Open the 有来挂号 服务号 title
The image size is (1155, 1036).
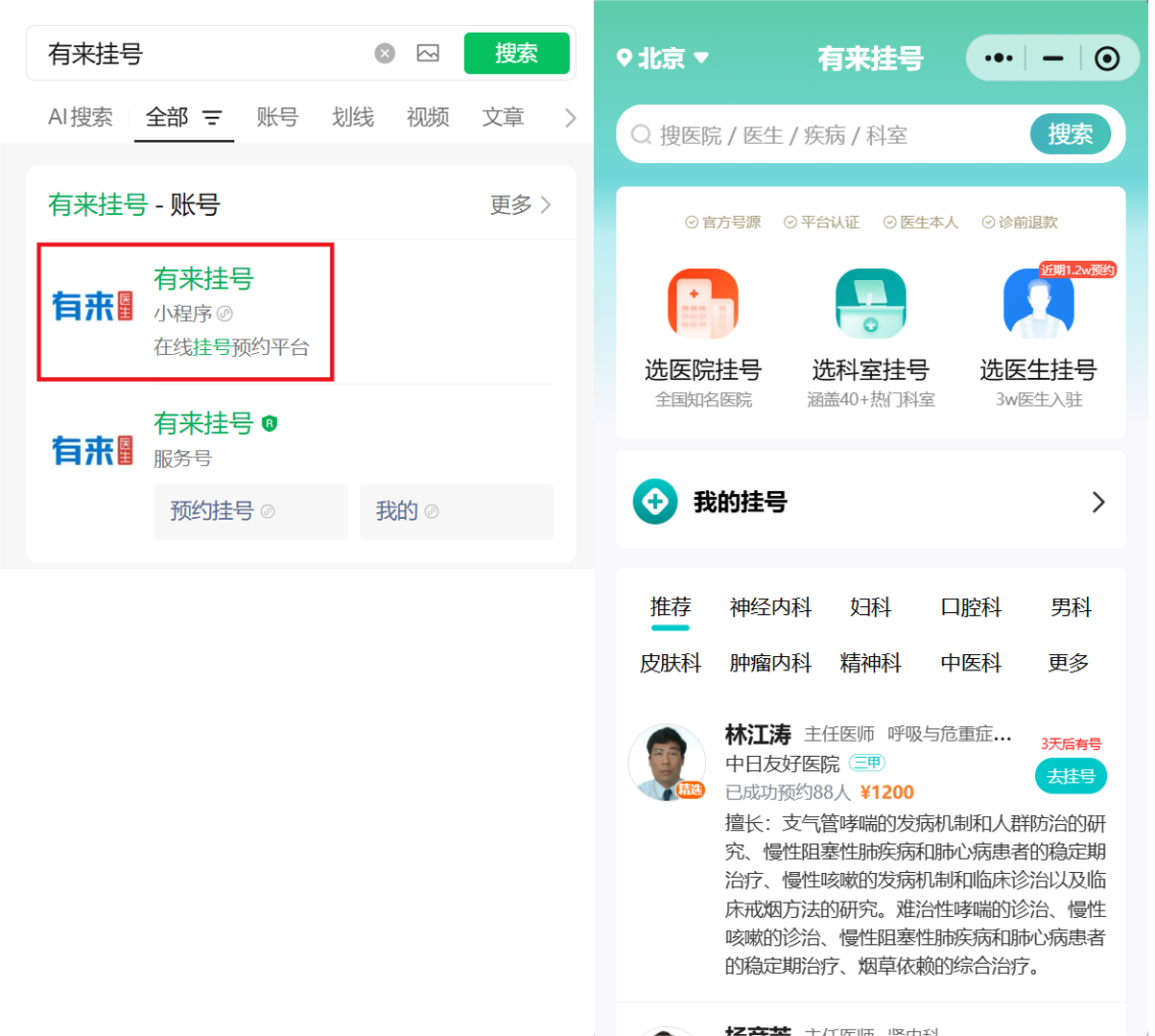pyautogui.click(x=203, y=423)
